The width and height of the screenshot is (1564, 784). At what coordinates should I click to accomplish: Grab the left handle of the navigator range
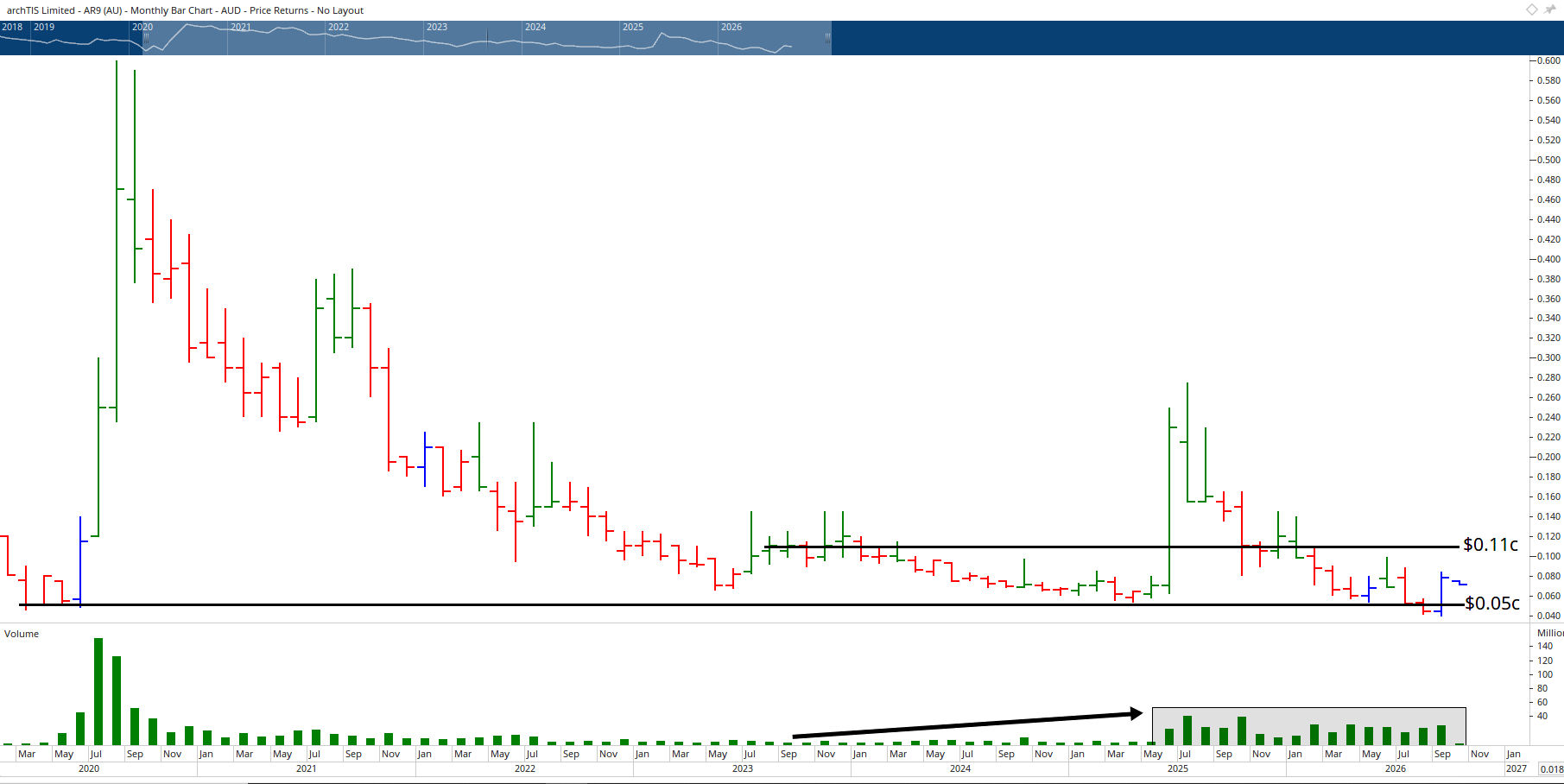coord(146,37)
